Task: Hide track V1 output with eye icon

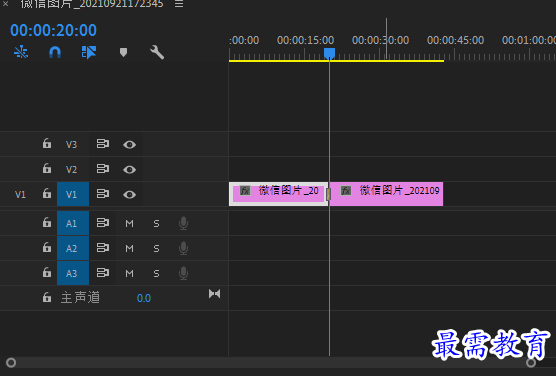Action: [x=129, y=194]
